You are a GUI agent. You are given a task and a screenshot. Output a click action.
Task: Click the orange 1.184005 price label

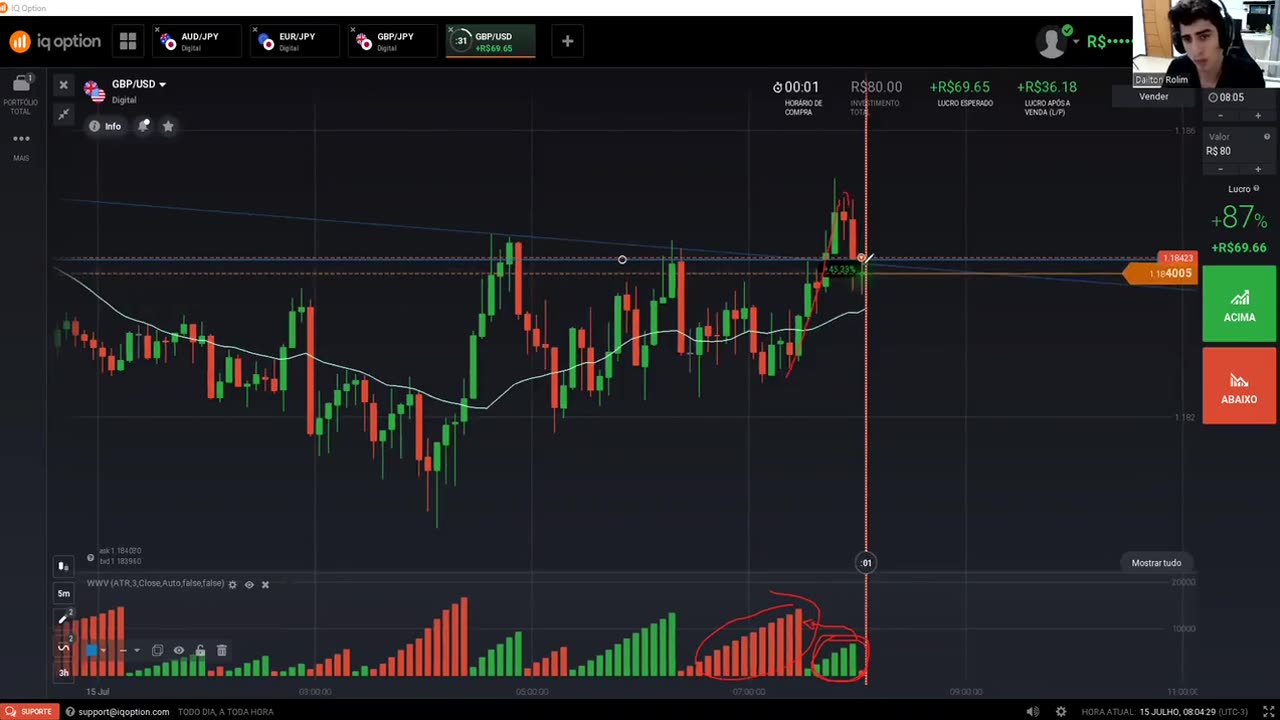point(1161,273)
